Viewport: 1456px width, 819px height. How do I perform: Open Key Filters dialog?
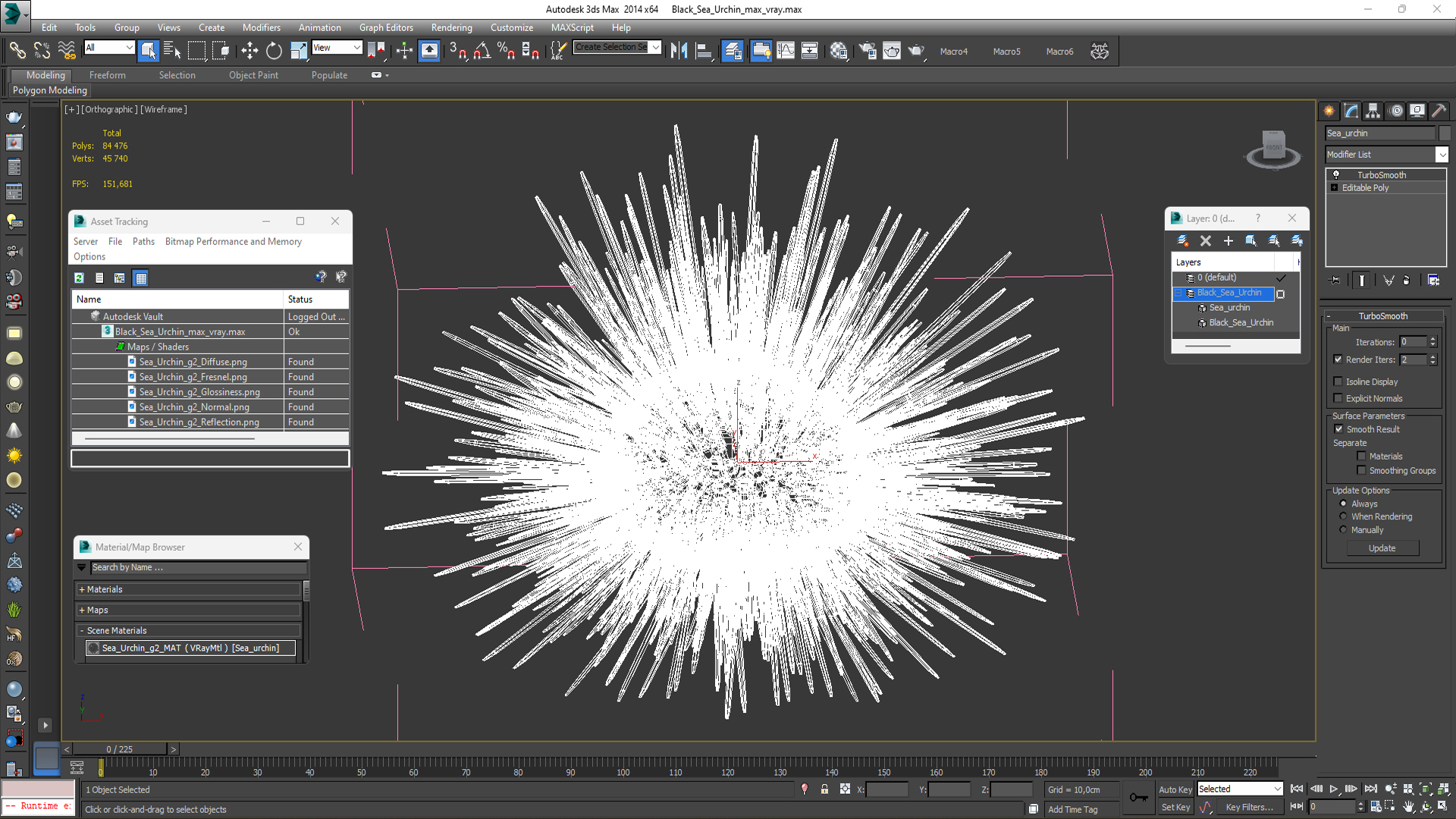point(1249,808)
